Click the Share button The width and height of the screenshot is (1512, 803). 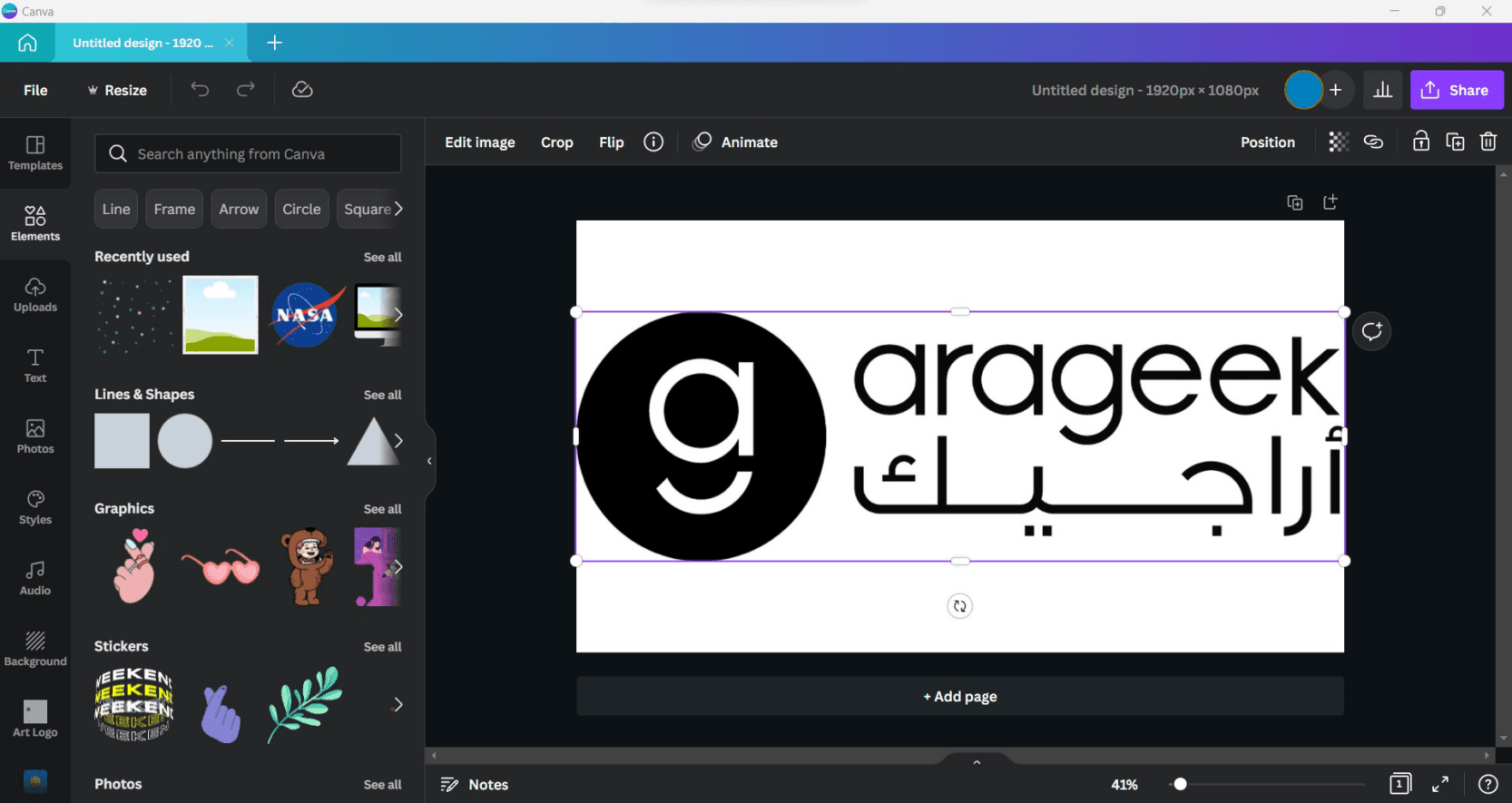click(1457, 90)
